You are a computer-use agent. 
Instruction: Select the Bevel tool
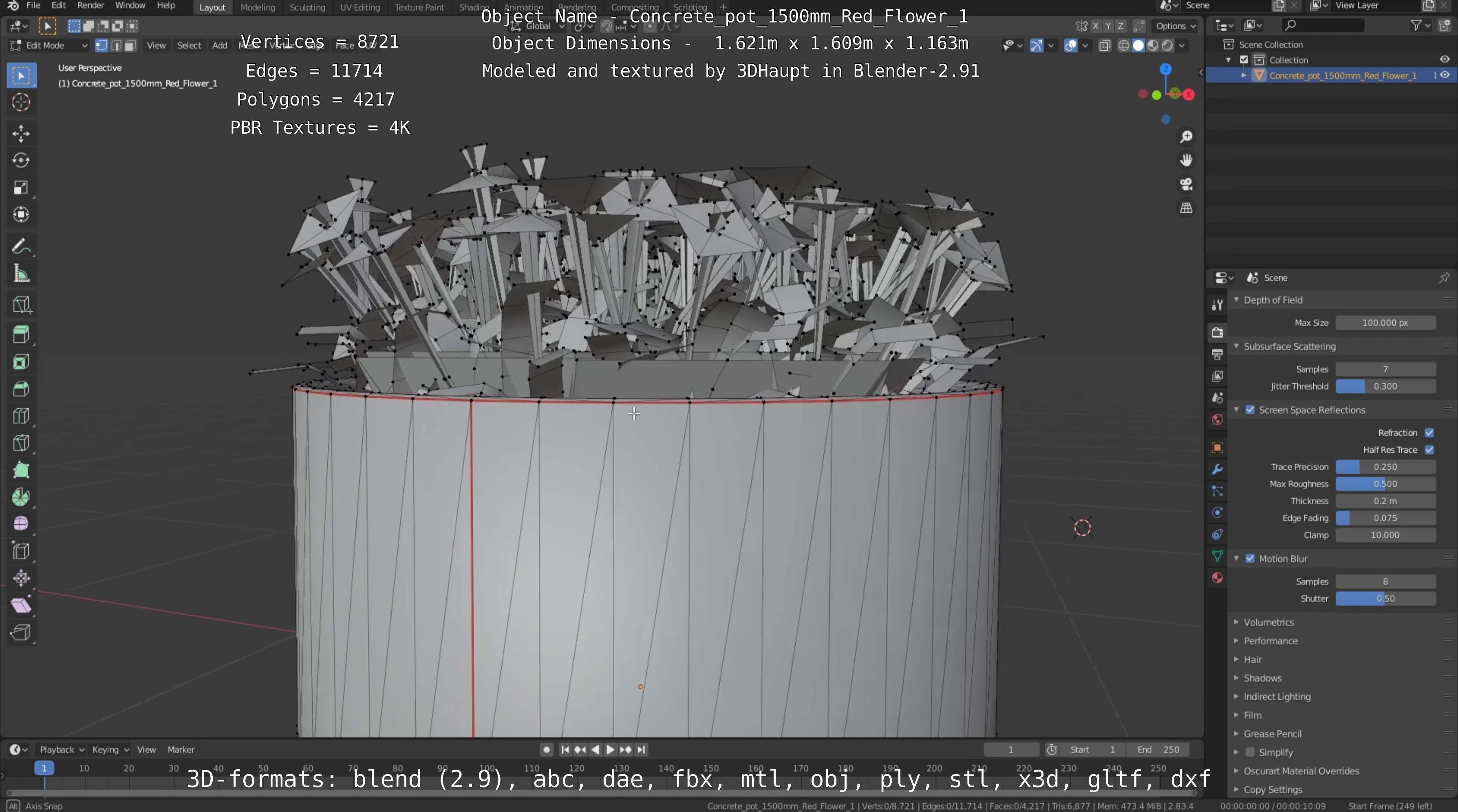(x=22, y=389)
